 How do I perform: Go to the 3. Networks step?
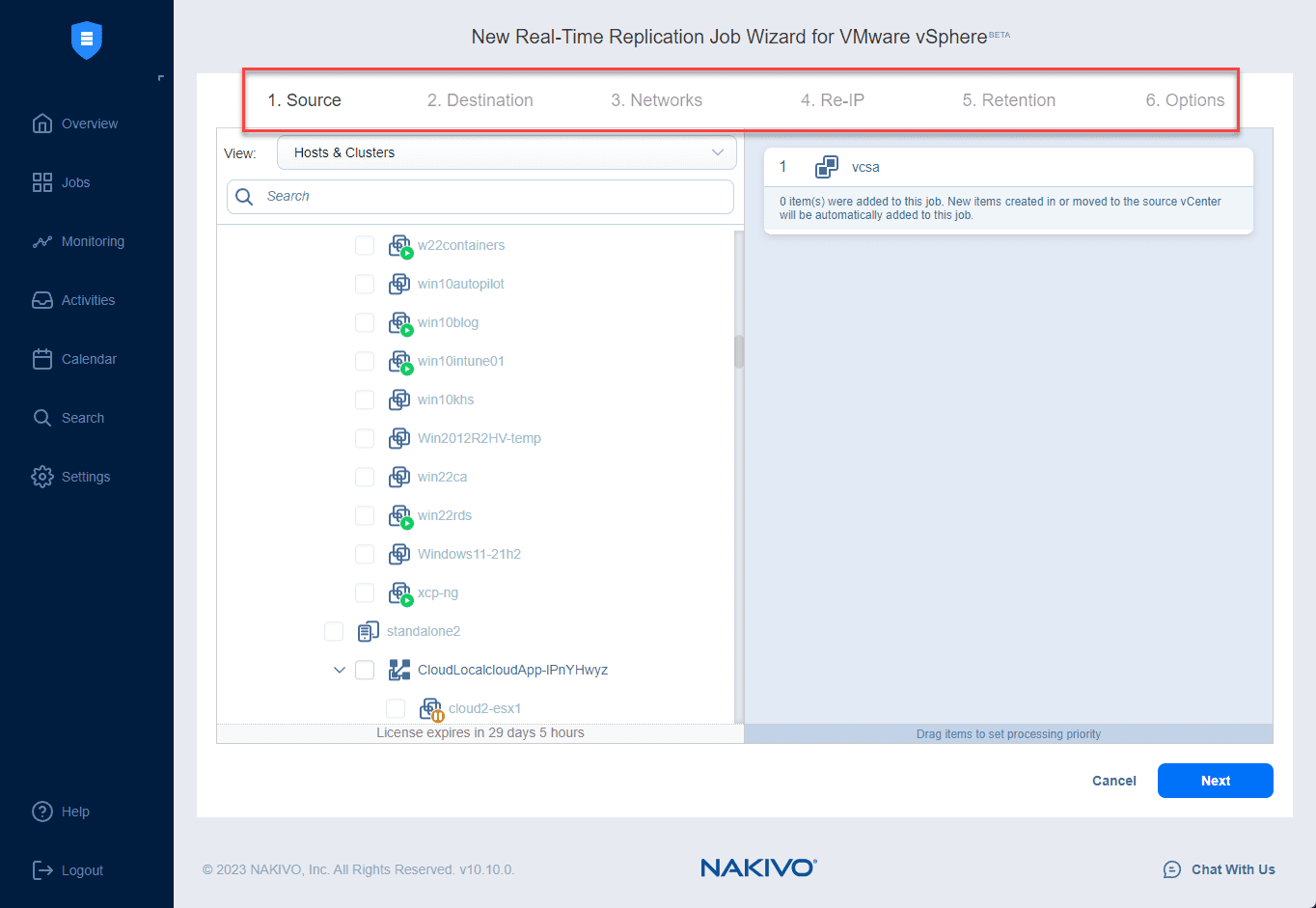(656, 100)
